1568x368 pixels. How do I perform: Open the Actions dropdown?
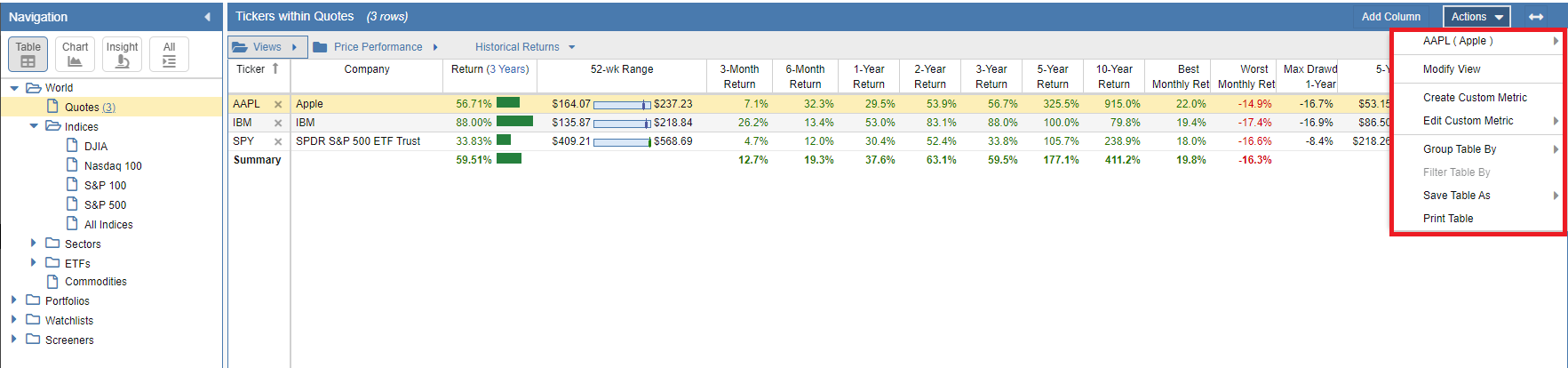coord(1476,17)
